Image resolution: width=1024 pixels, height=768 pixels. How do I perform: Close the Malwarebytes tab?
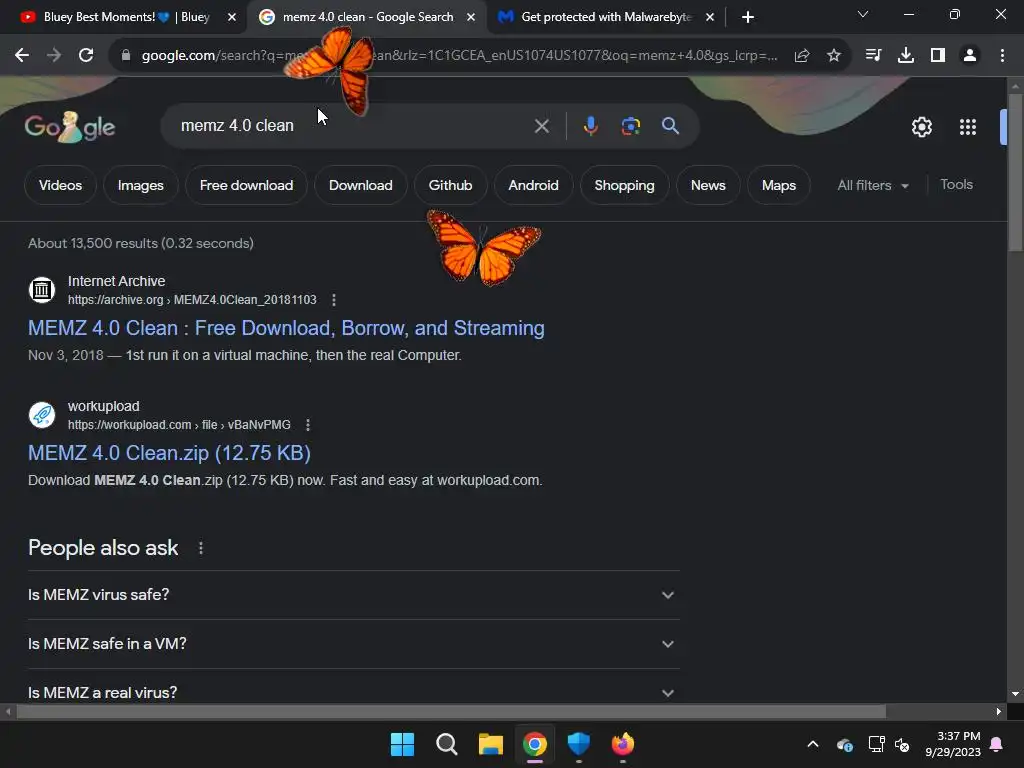[x=710, y=18]
